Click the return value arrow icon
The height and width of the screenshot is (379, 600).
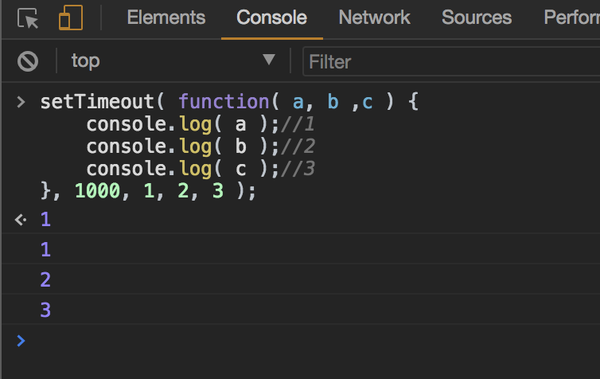click(x=21, y=220)
